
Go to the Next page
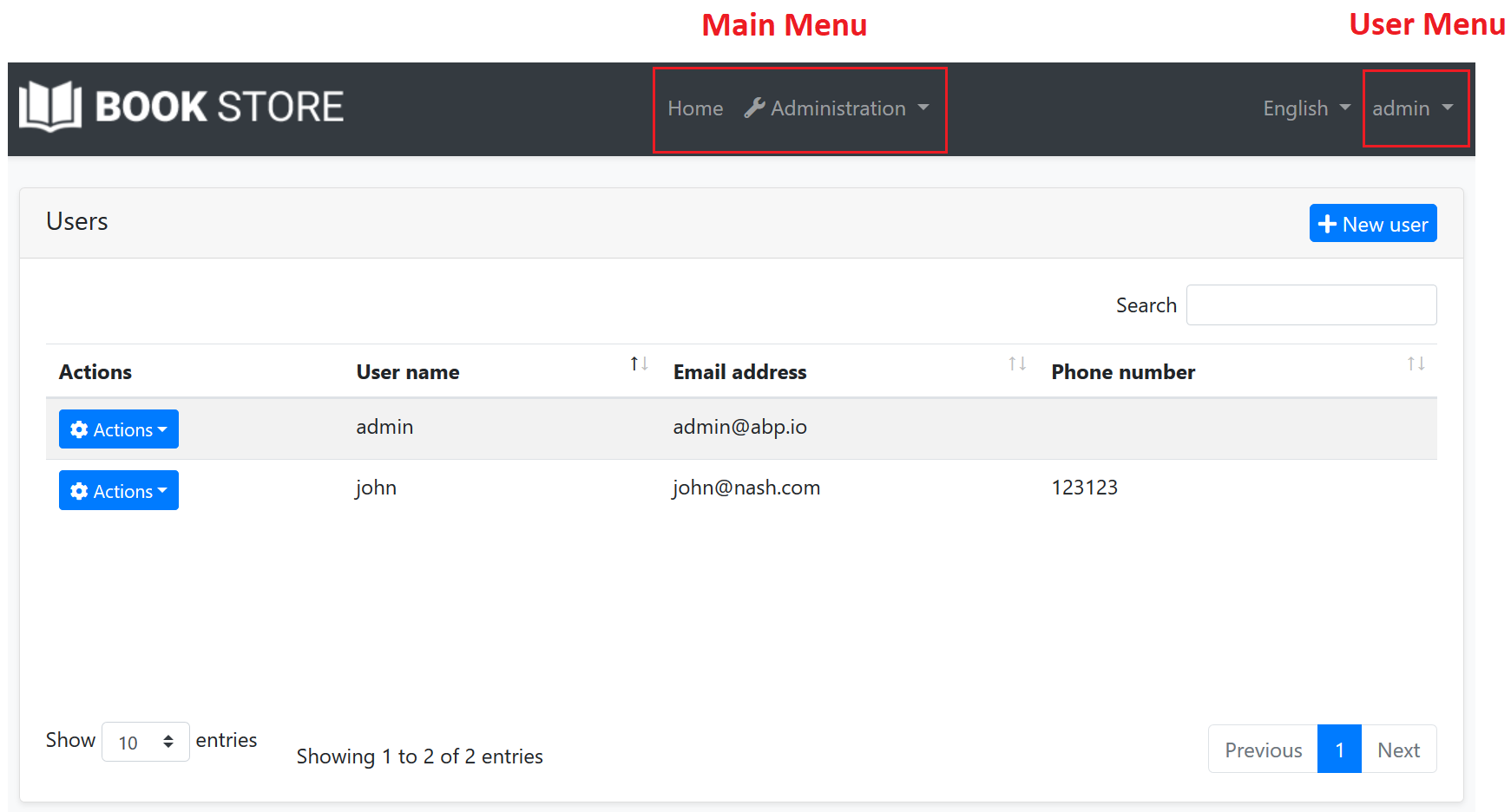point(1398,749)
